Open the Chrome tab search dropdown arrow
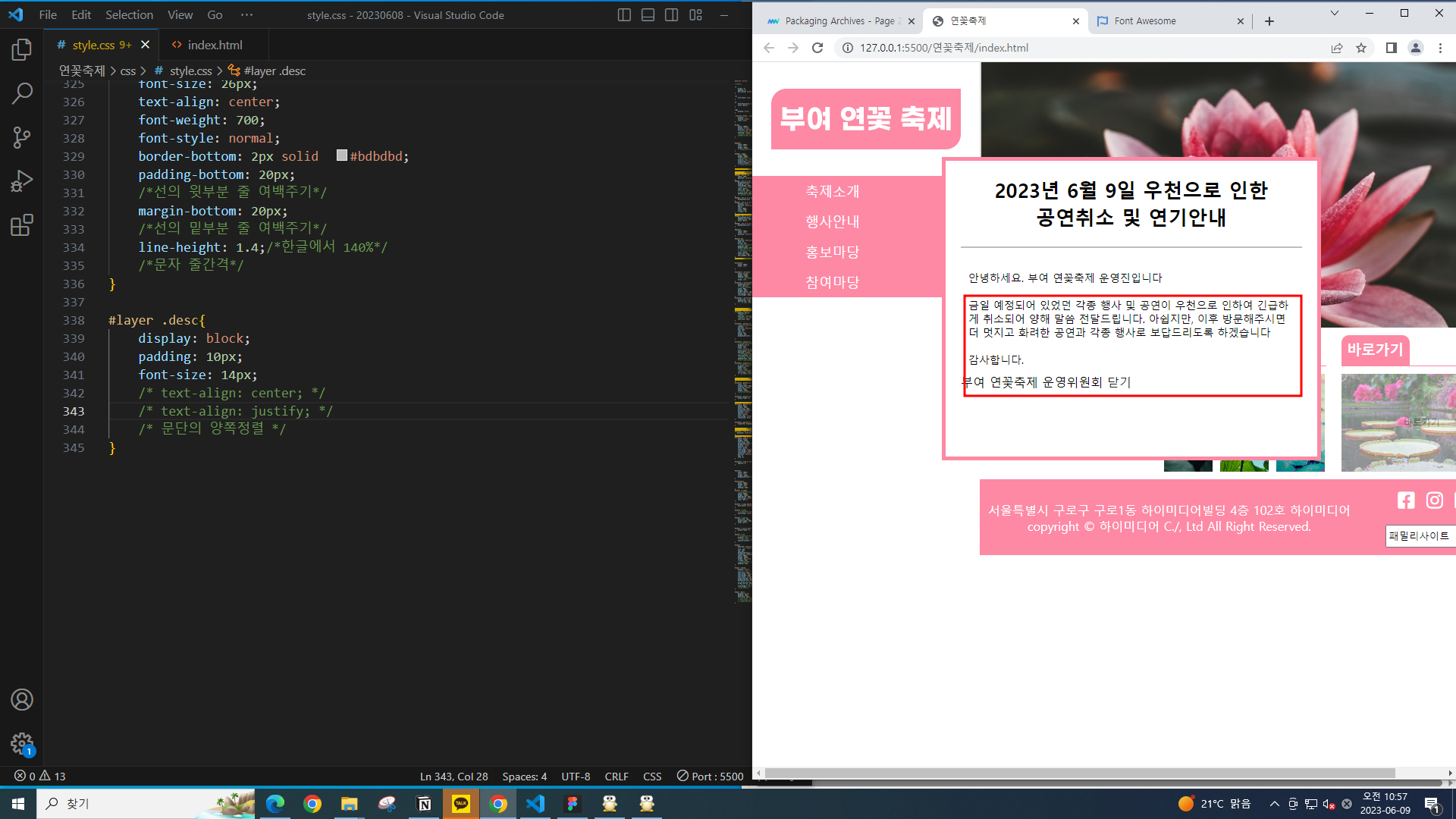 [1335, 14]
